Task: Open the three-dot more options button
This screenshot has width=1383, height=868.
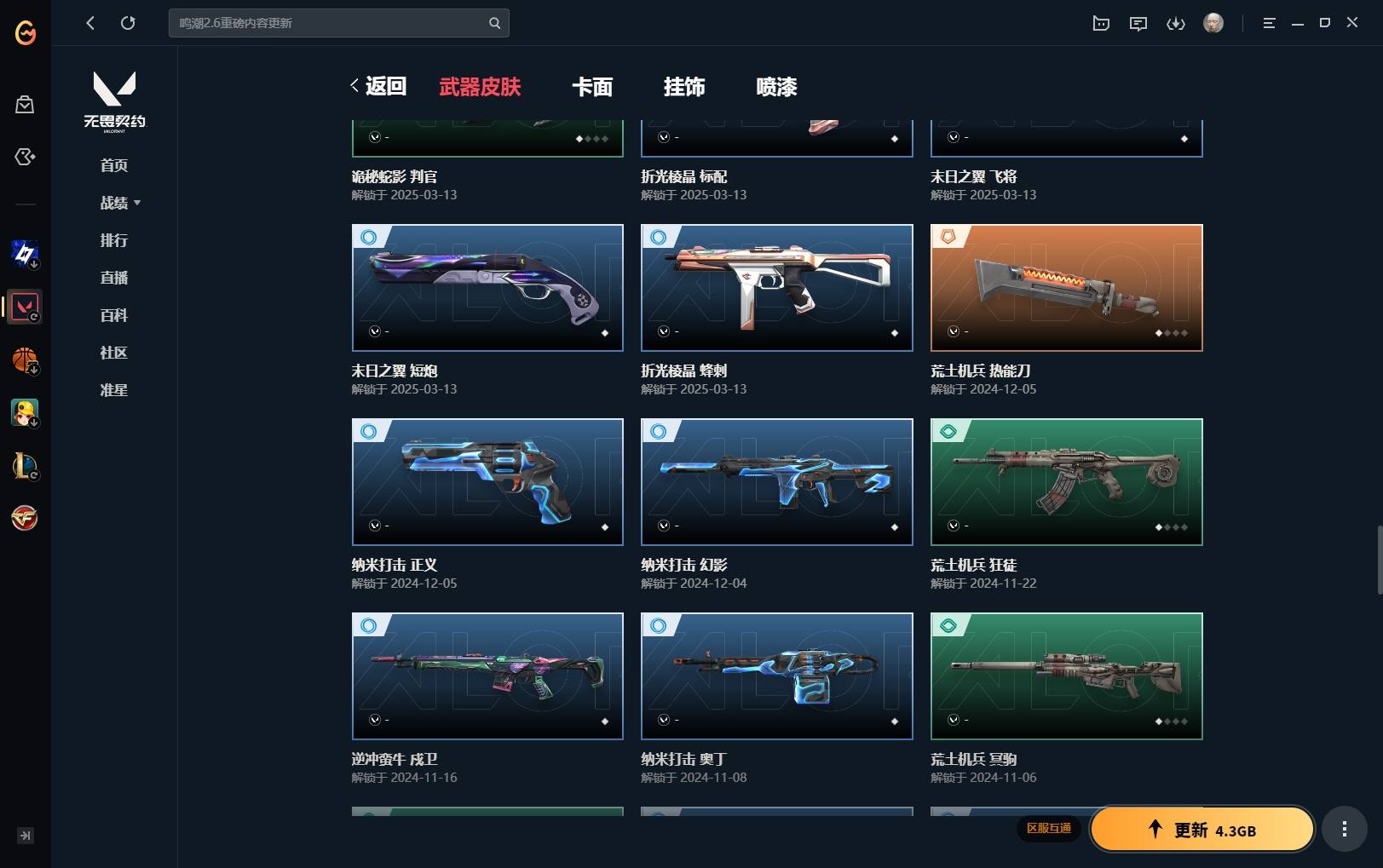Action: (x=1344, y=829)
